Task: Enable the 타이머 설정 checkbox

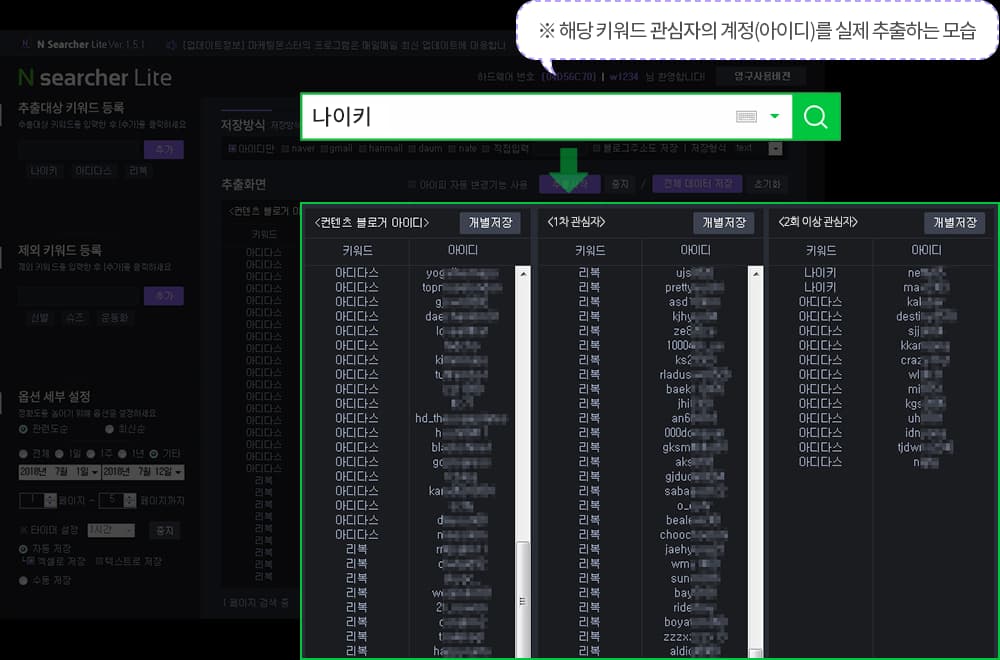Action: [24, 530]
